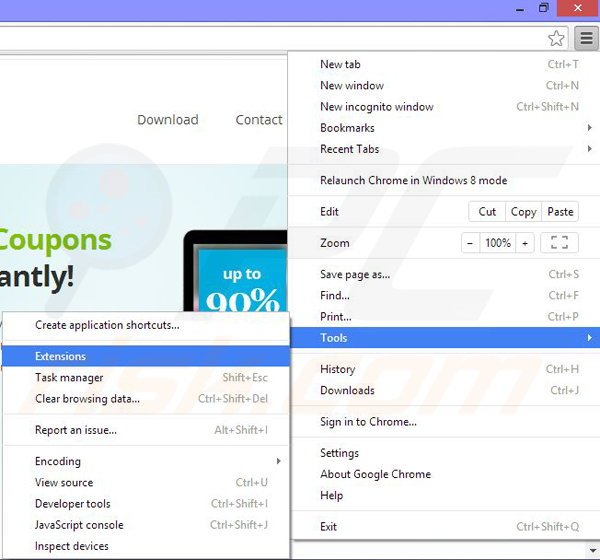Open the Tools menu entry
The image size is (600, 560).
tap(445, 338)
